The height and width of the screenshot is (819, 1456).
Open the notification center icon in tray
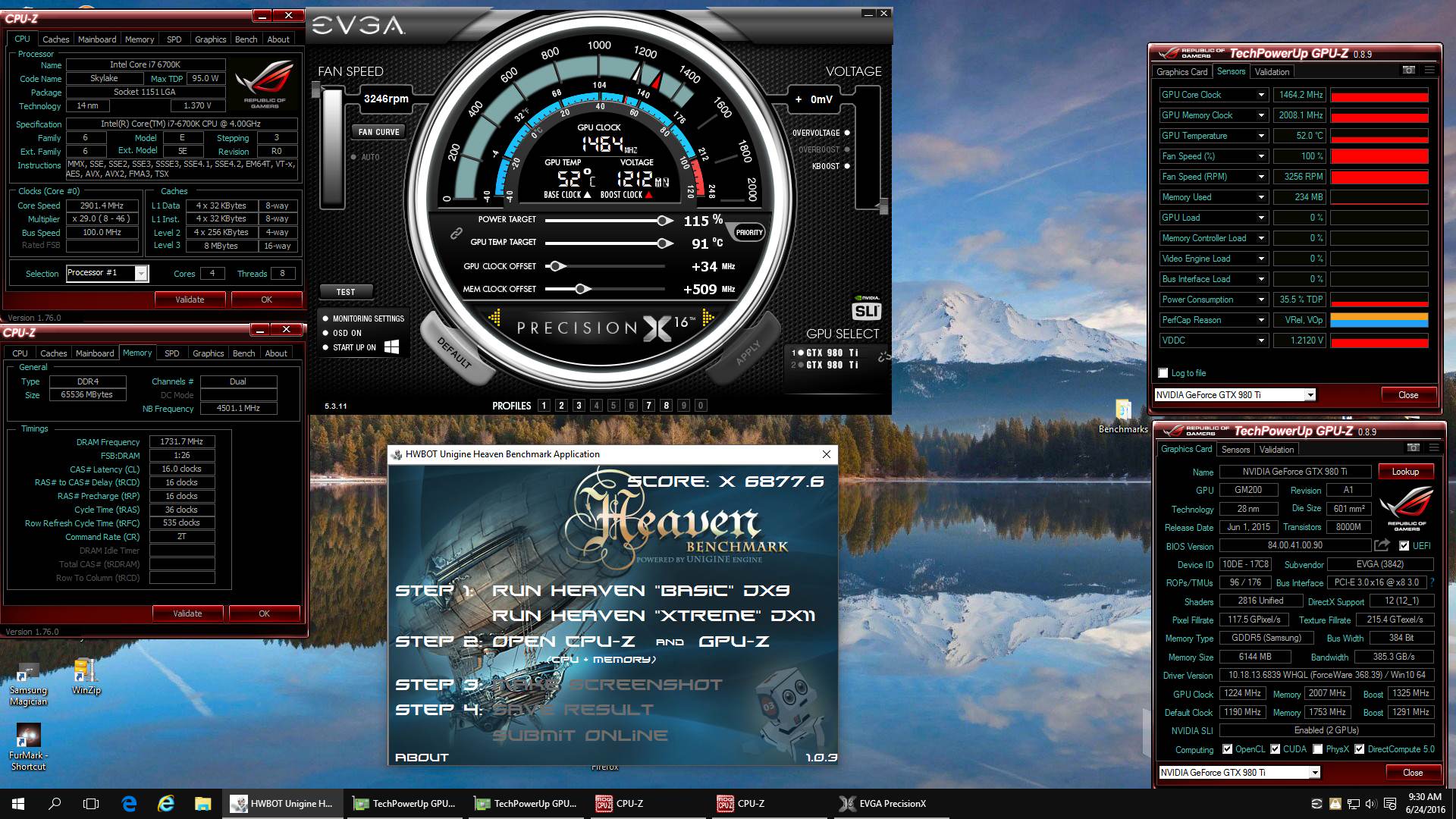(x=1390, y=804)
